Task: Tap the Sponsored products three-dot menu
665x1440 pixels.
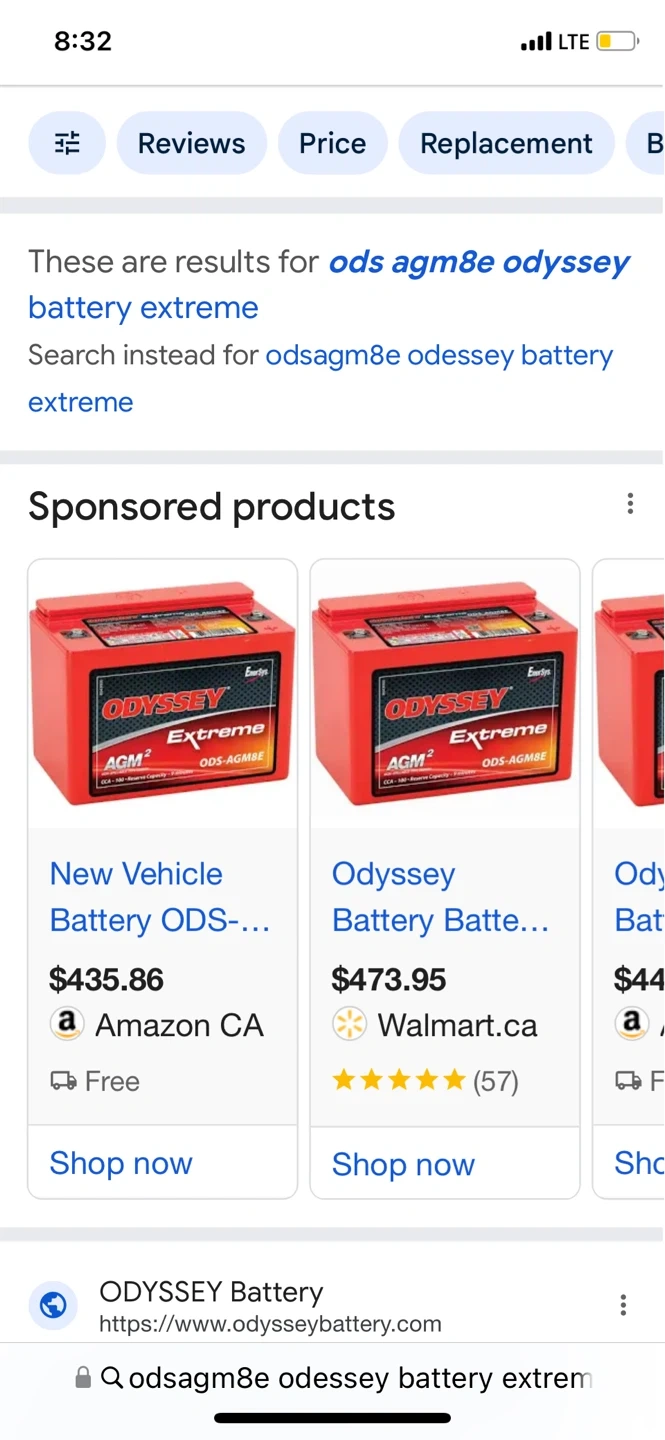Action: pyautogui.click(x=630, y=504)
